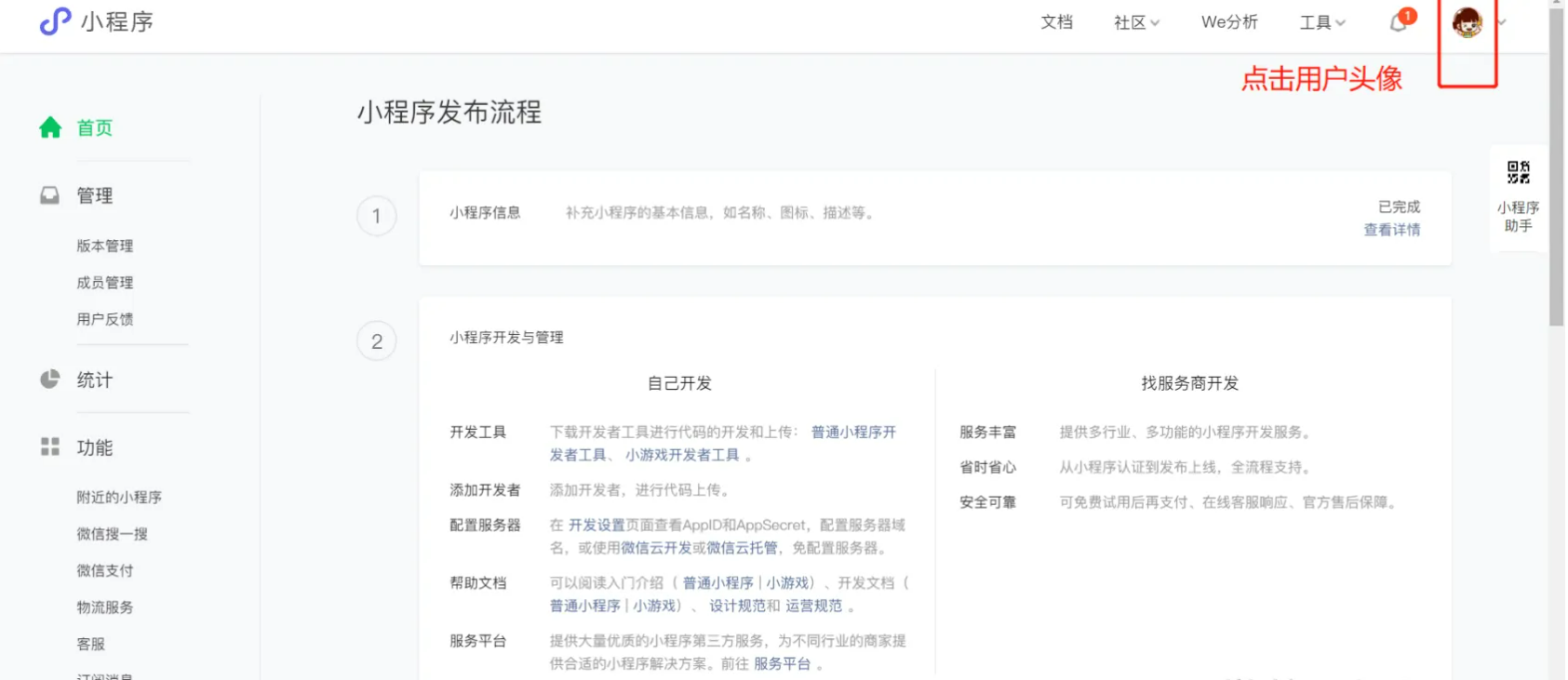Viewport: 1568px width, 680px height.
Task: Click the page vertical scrollbar
Action: (1556, 167)
